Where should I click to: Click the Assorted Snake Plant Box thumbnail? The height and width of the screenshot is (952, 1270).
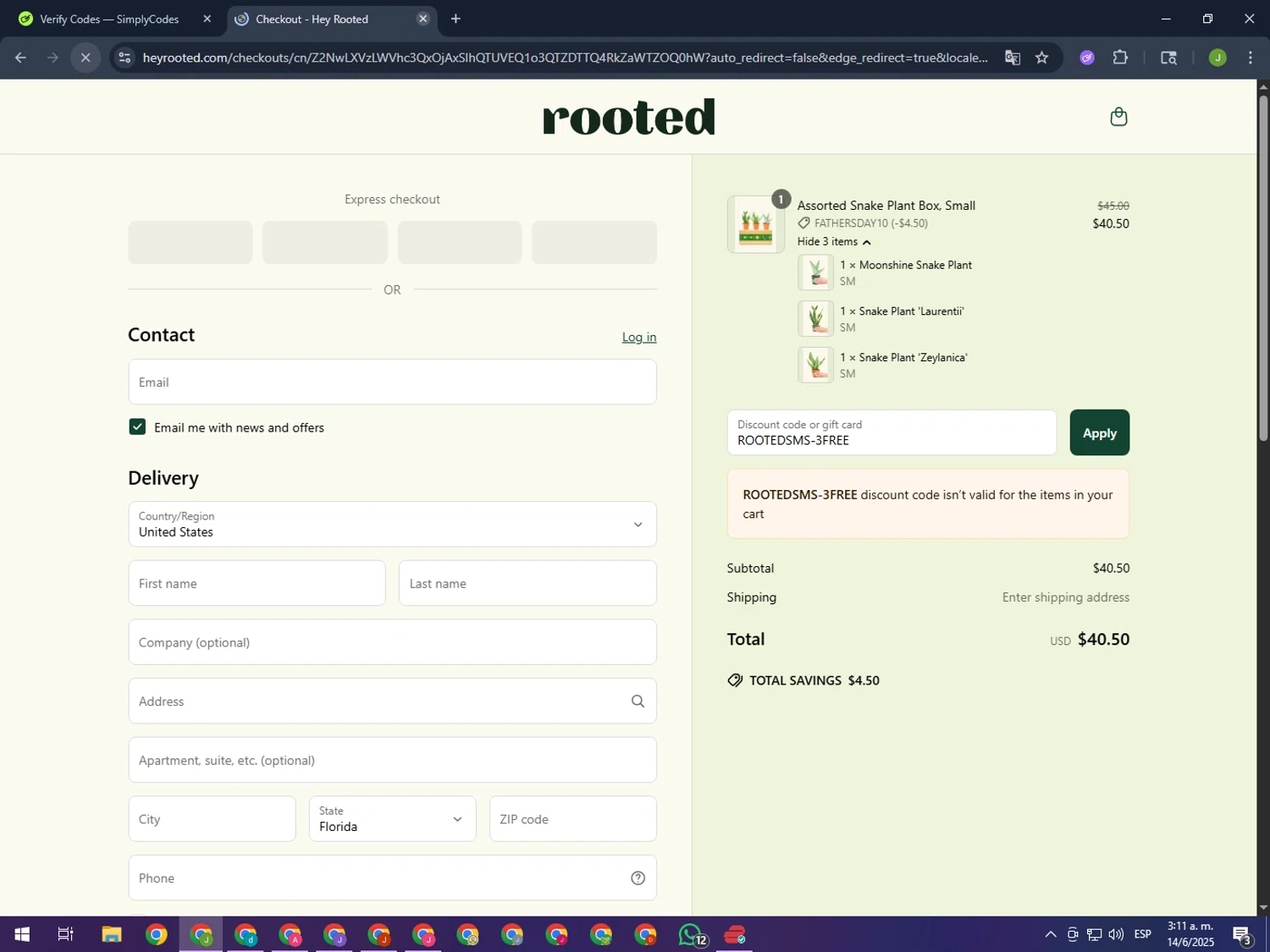pos(755,224)
